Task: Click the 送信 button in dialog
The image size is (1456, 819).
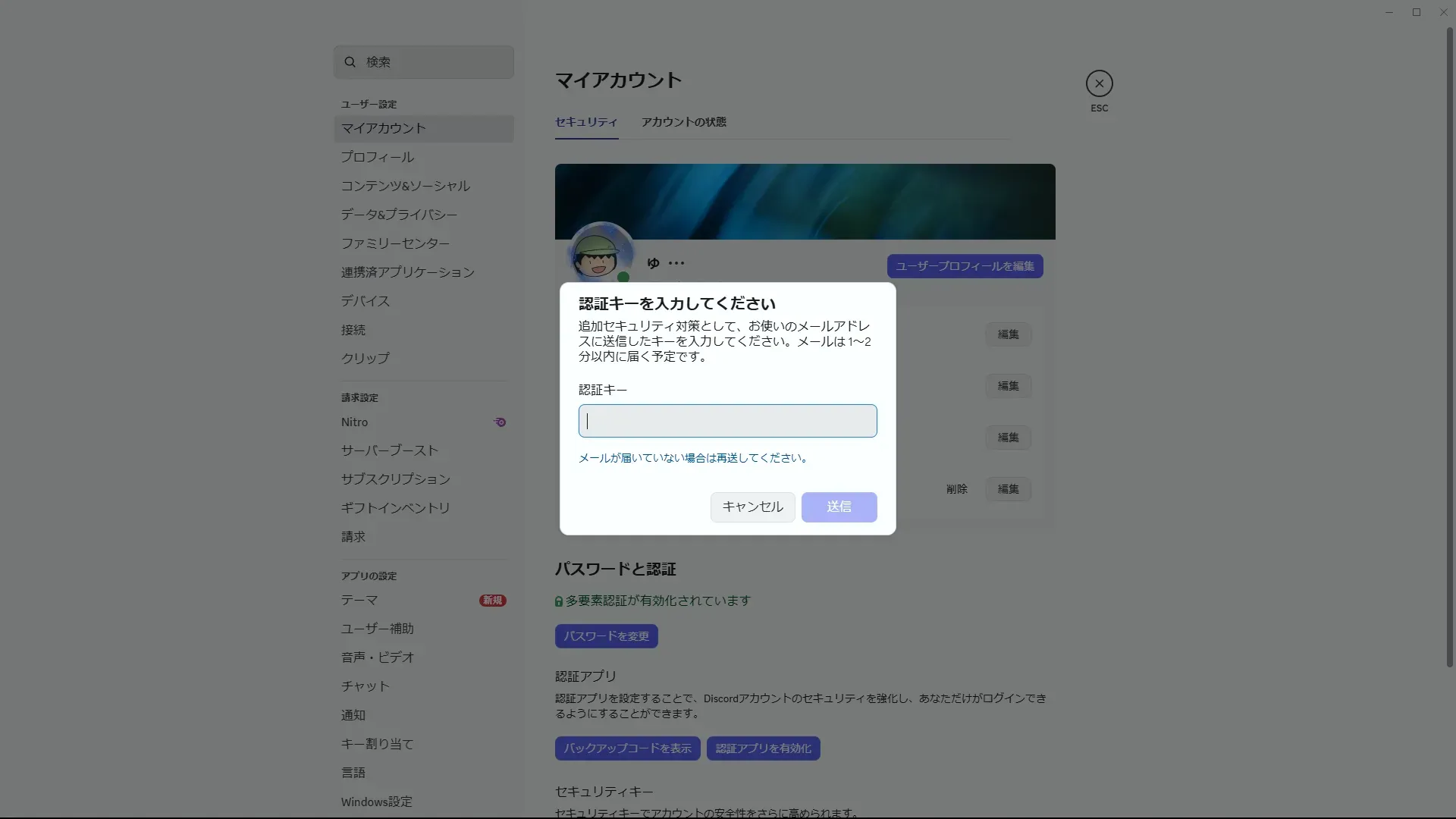Action: point(839,507)
